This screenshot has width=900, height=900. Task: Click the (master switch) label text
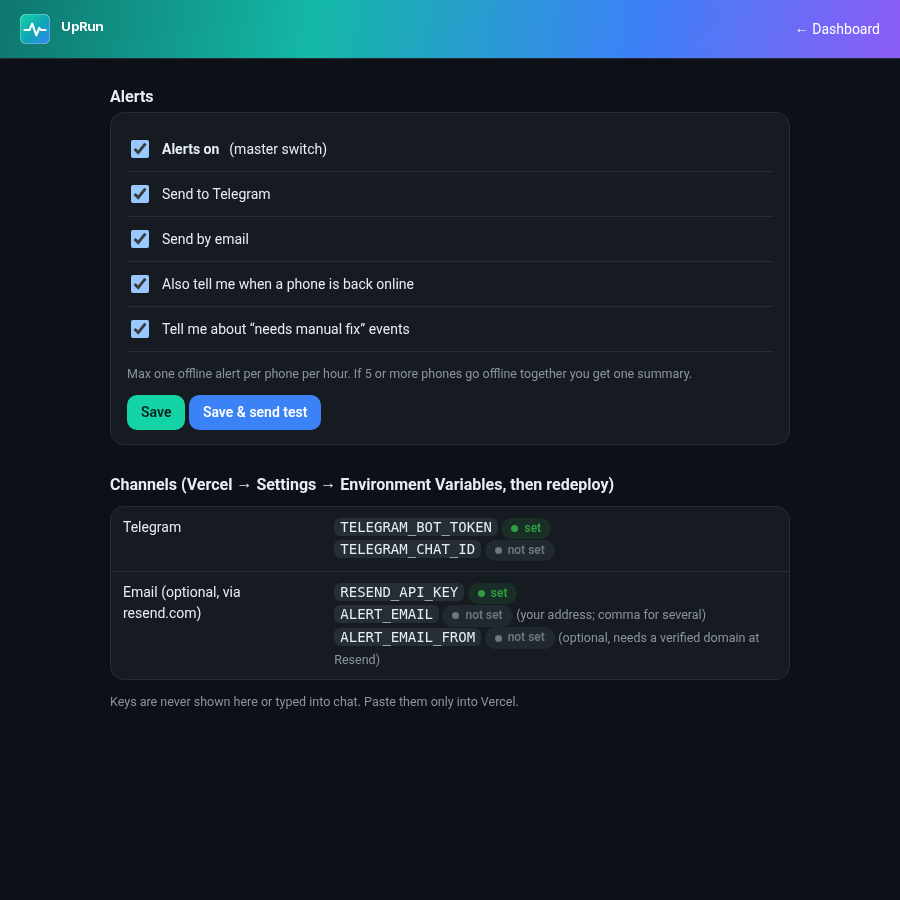278,149
